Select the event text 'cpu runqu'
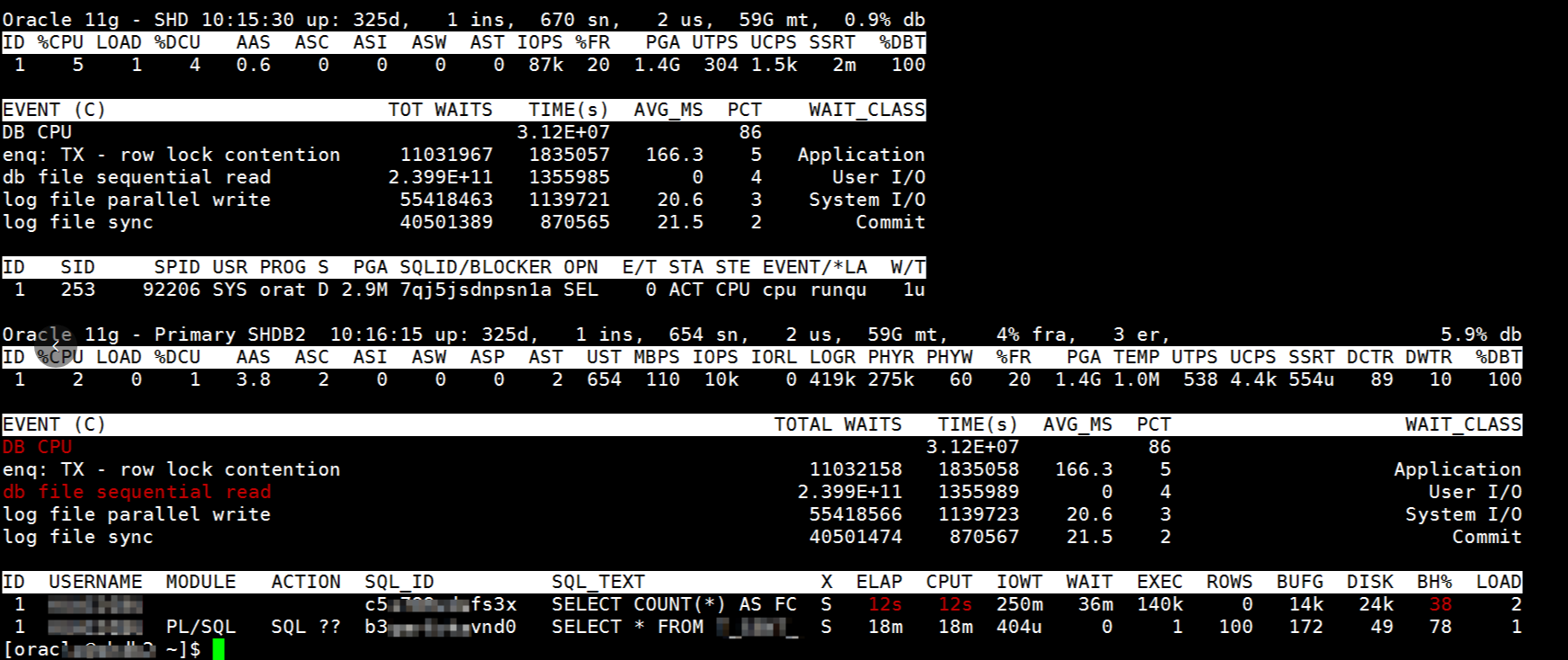Screen dimensions: 1568x660 (x=815, y=290)
